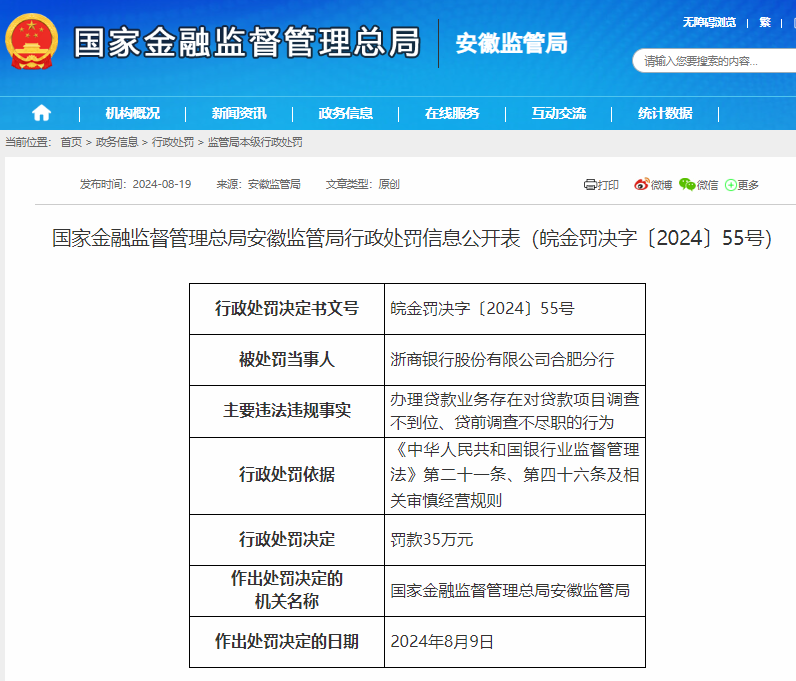Click 监管局本级行政处罚 breadcrumb link
The height and width of the screenshot is (681, 796).
[255, 143]
